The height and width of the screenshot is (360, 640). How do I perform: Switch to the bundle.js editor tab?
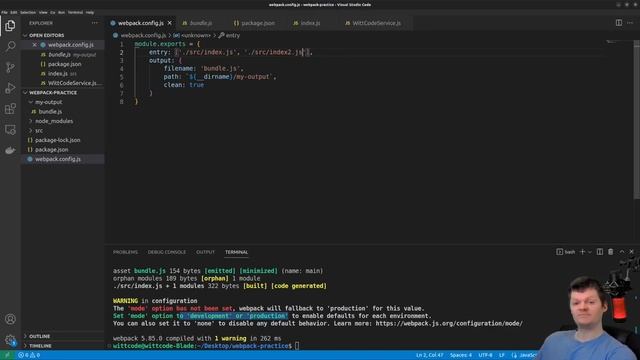pos(202,23)
